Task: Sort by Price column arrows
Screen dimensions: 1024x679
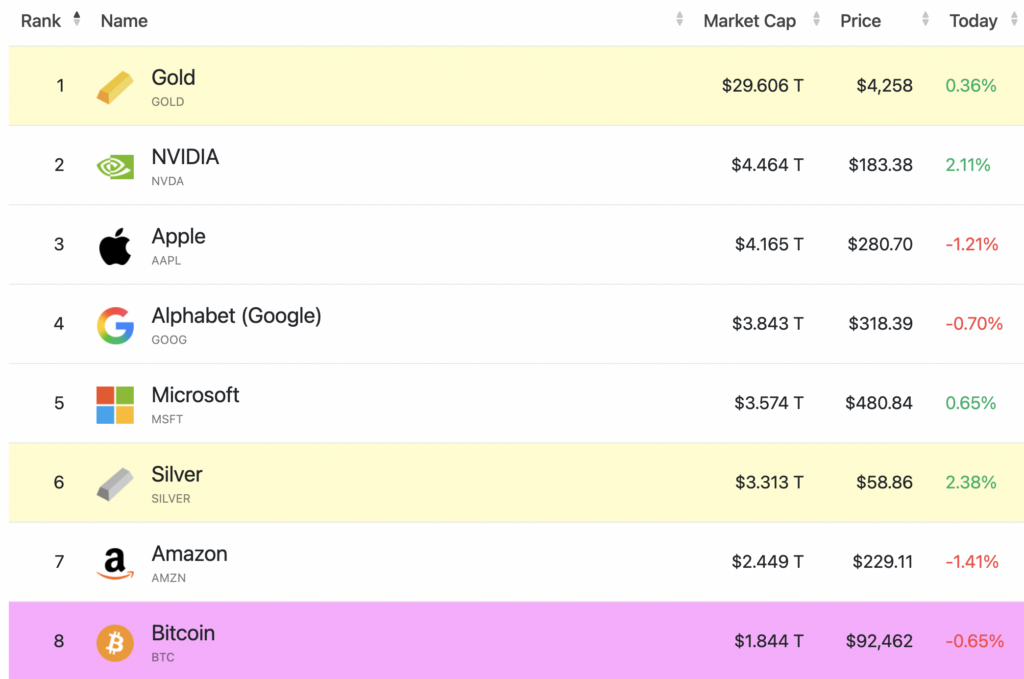Action: (926, 19)
